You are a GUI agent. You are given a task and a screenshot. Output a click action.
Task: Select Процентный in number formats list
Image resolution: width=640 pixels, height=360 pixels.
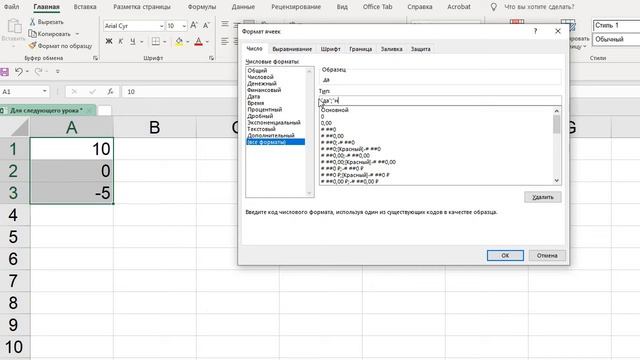tap(264, 109)
